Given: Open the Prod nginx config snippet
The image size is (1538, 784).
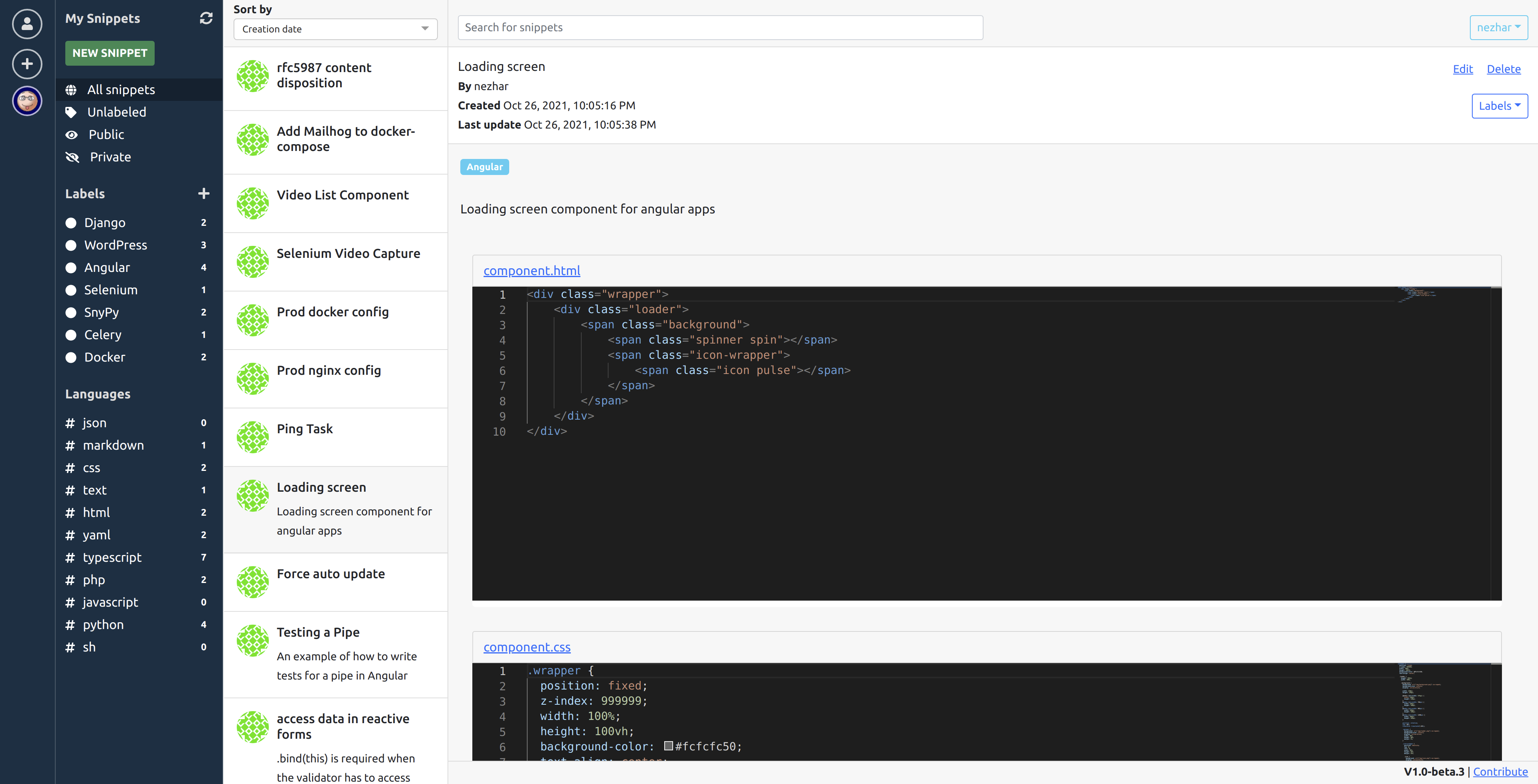Looking at the screenshot, I should coord(329,370).
